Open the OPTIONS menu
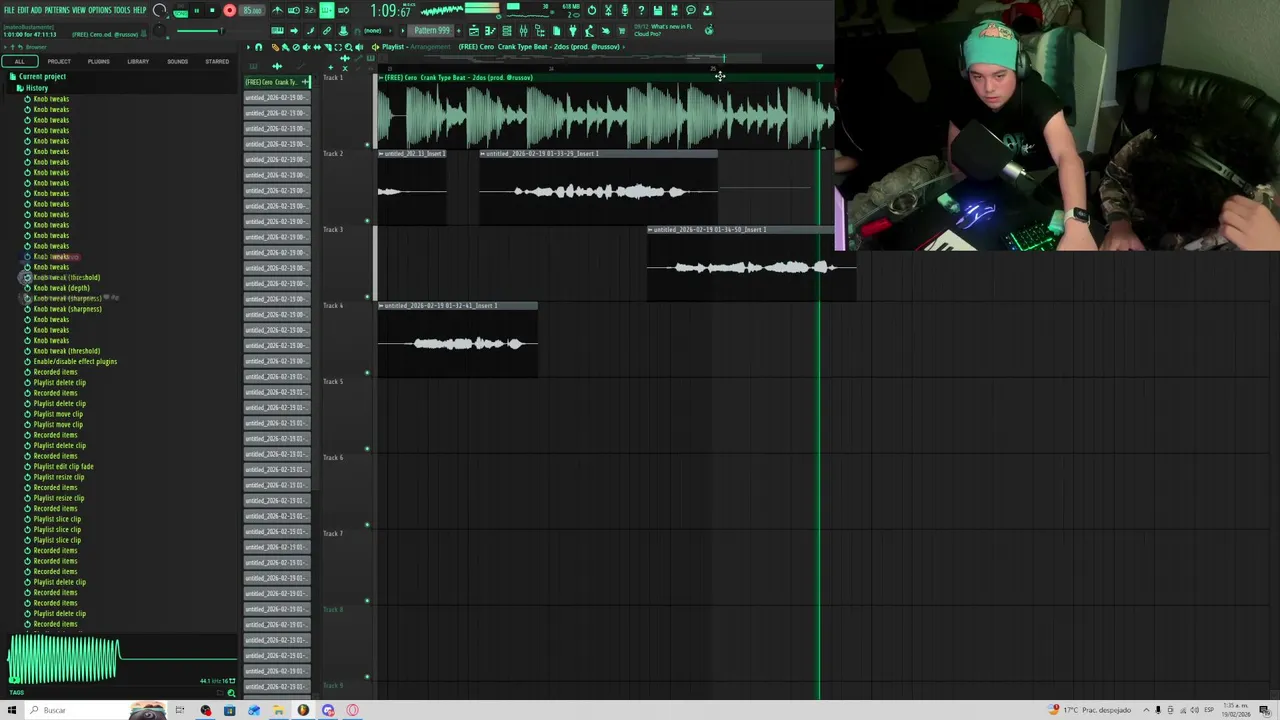This screenshot has width=1280, height=720. pos(100,10)
